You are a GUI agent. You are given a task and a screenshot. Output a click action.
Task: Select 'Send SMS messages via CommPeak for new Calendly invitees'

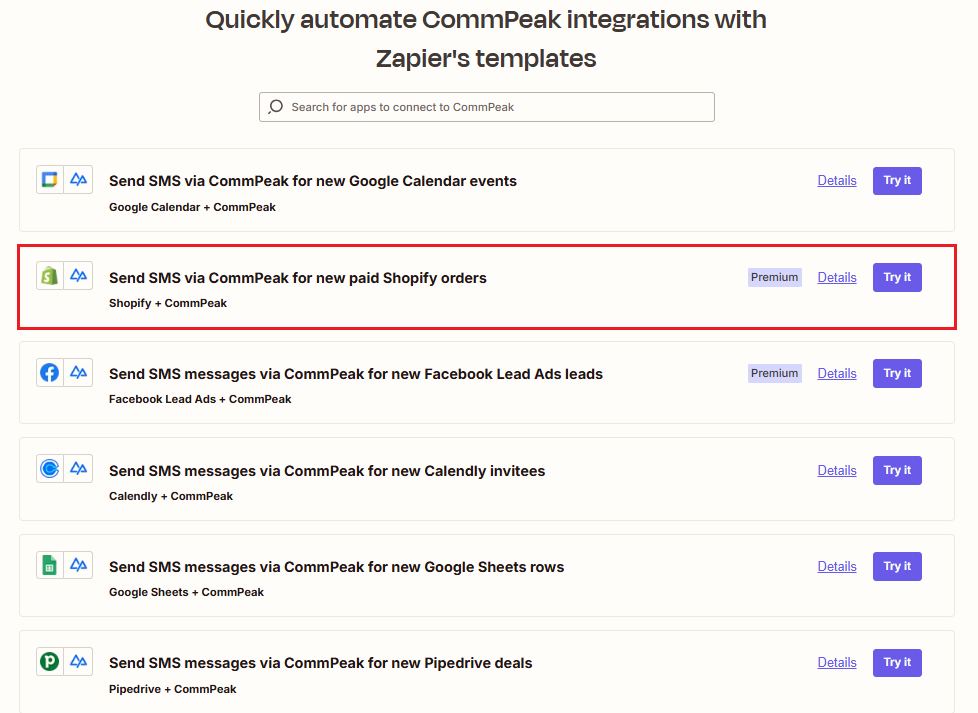coord(327,470)
